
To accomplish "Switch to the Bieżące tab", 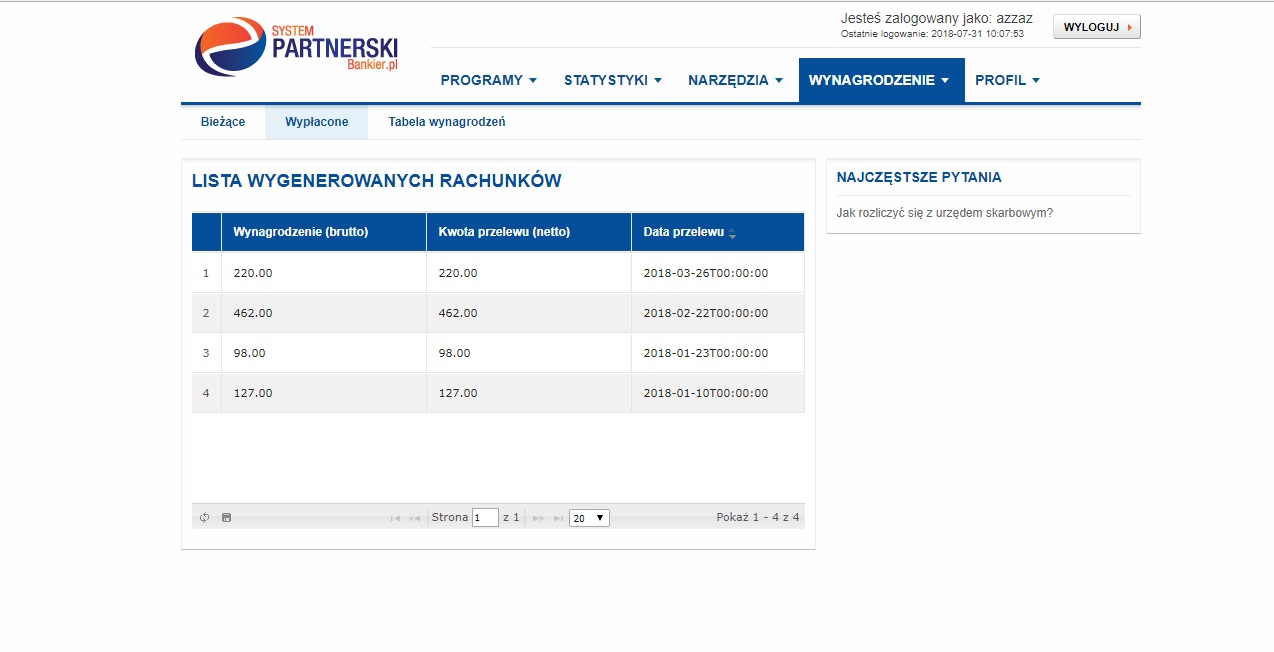I will coord(223,122).
